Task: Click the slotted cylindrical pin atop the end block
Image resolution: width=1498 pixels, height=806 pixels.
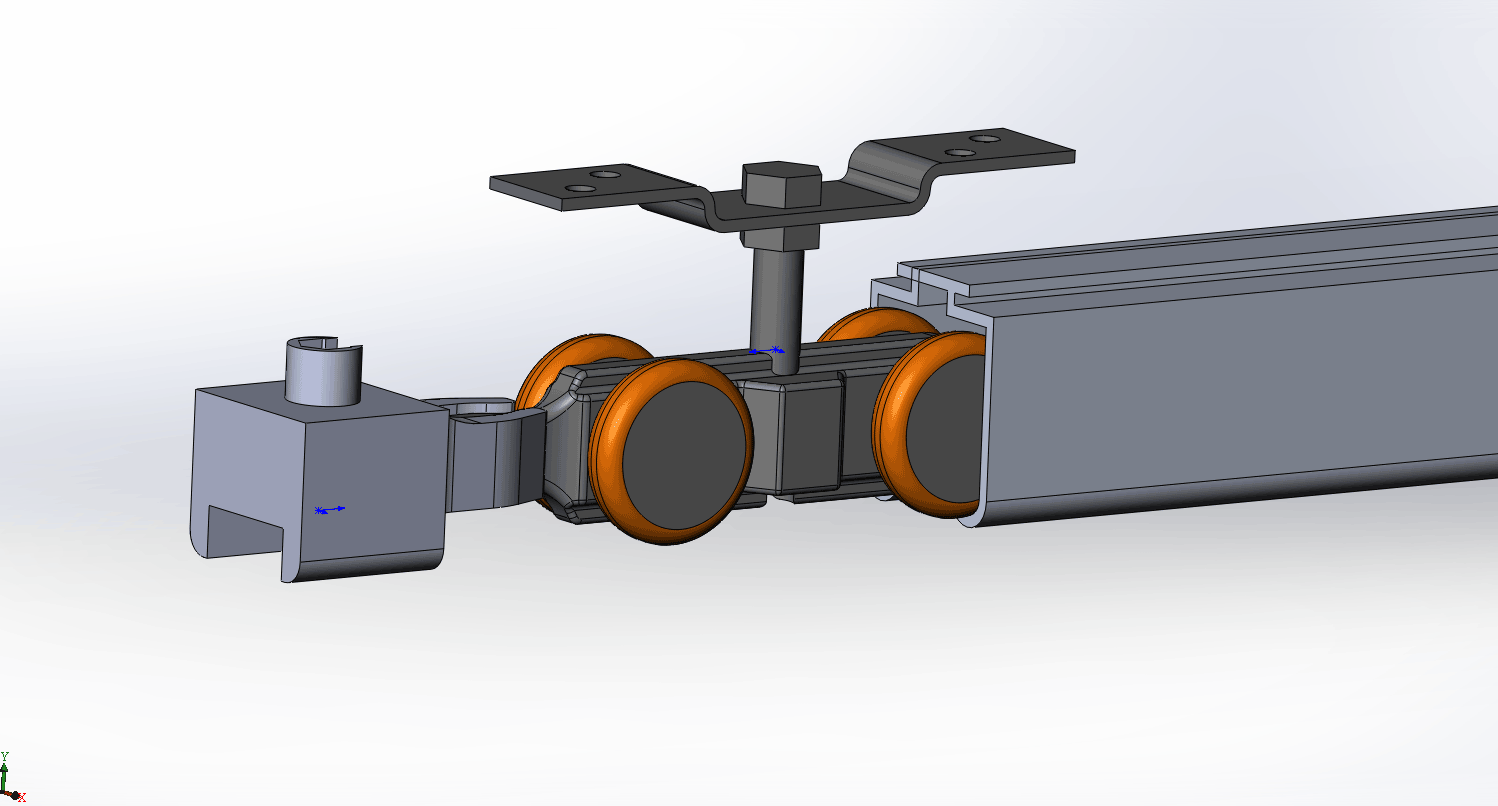Action: click(x=324, y=370)
